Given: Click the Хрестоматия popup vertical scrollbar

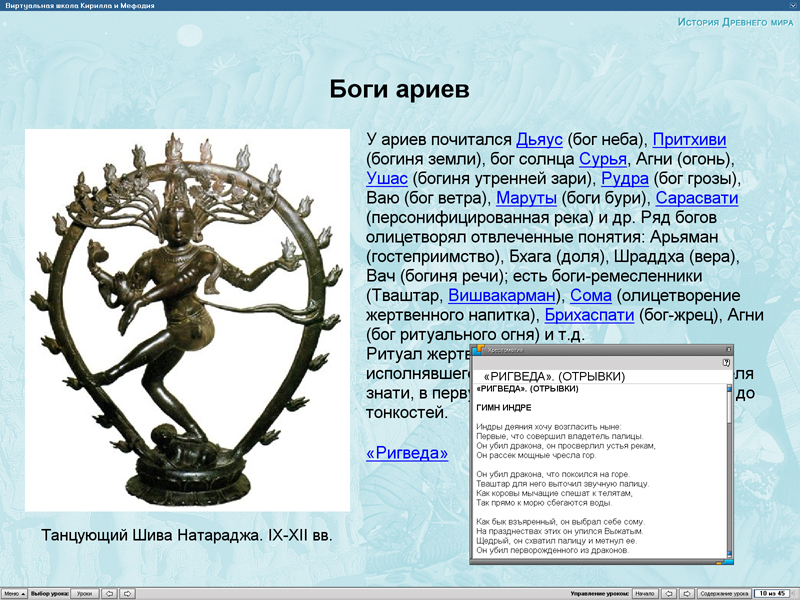Looking at the screenshot, I should pos(729,471).
